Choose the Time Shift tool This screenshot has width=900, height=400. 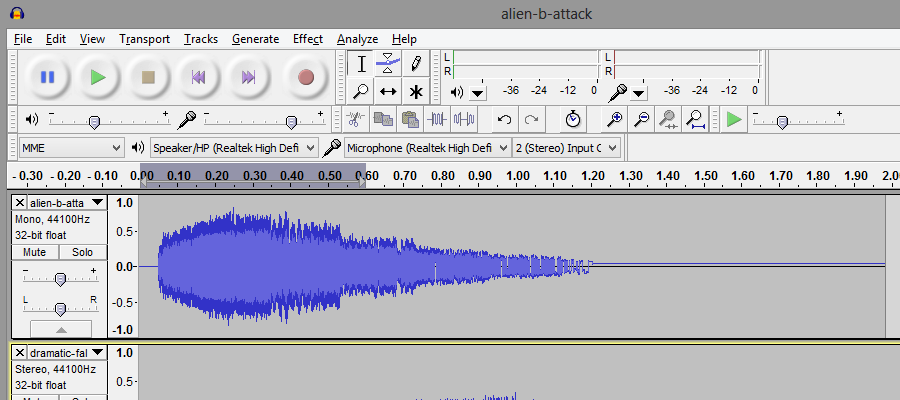[389, 92]
